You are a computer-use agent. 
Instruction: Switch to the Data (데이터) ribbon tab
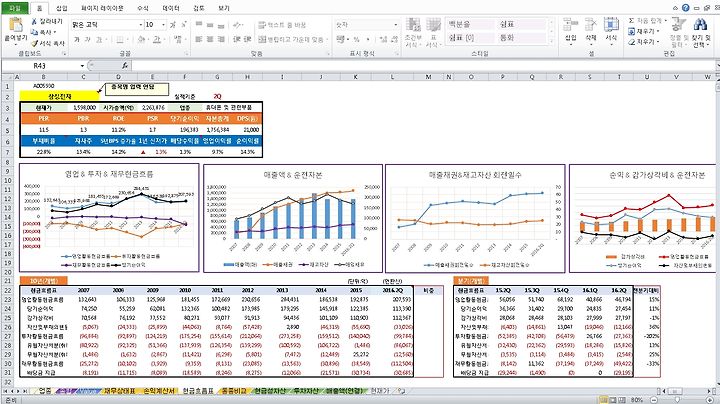pos(171,8)
